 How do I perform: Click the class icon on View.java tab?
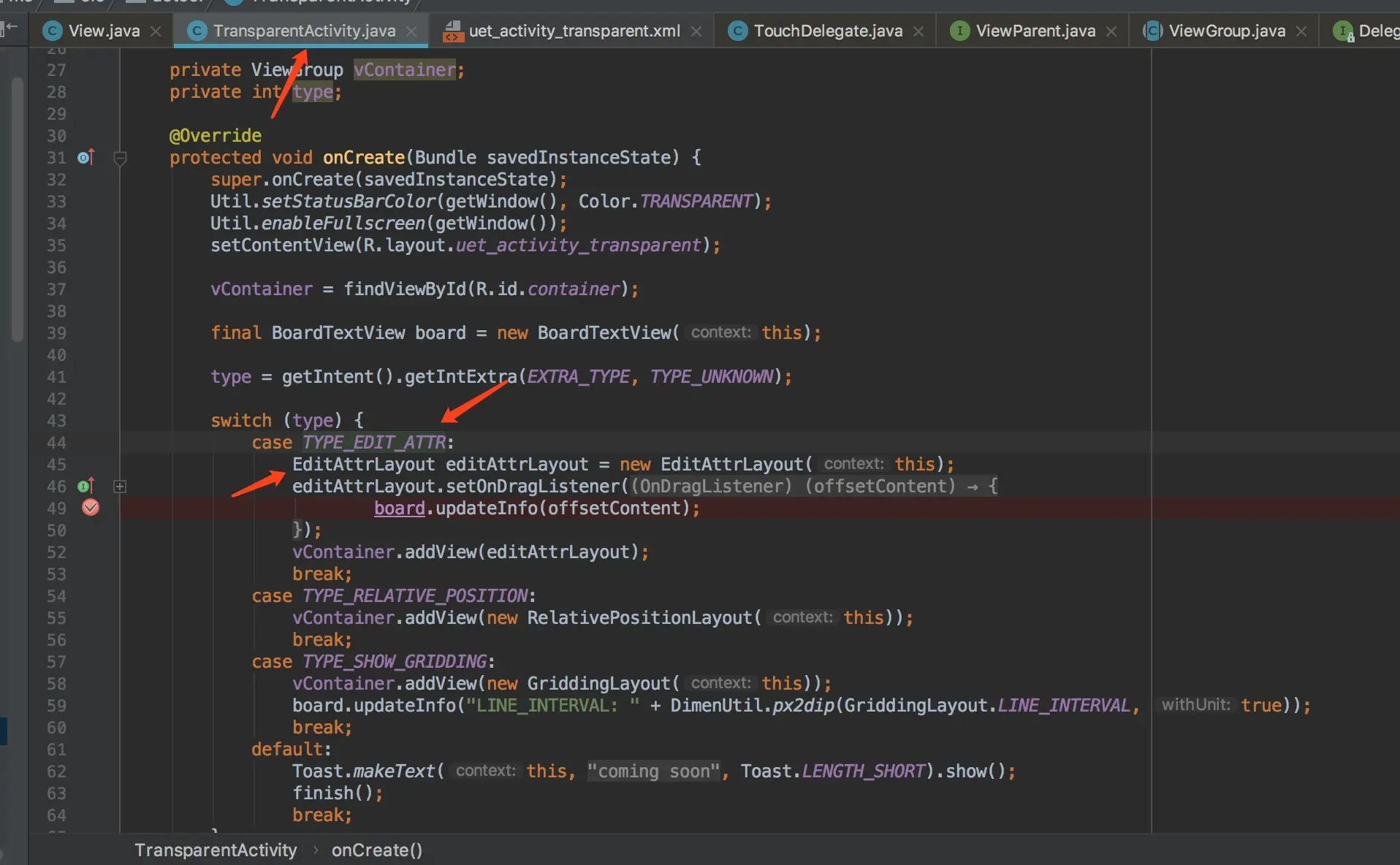point(52,31)
